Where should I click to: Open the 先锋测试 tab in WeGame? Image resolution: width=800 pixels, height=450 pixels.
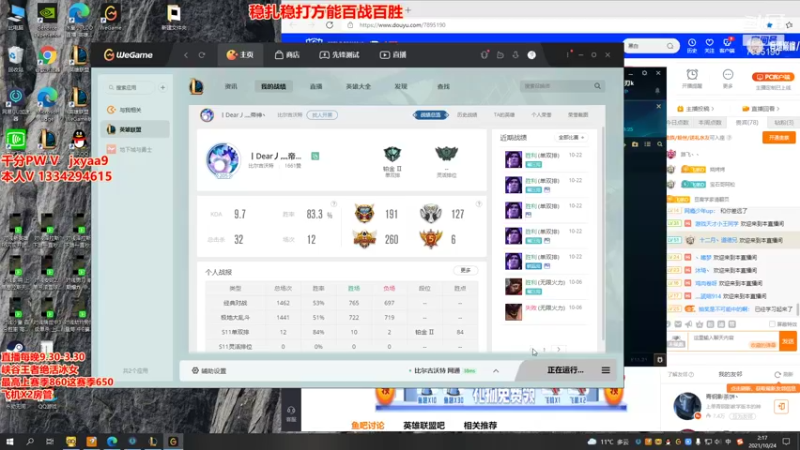[339, 55]
